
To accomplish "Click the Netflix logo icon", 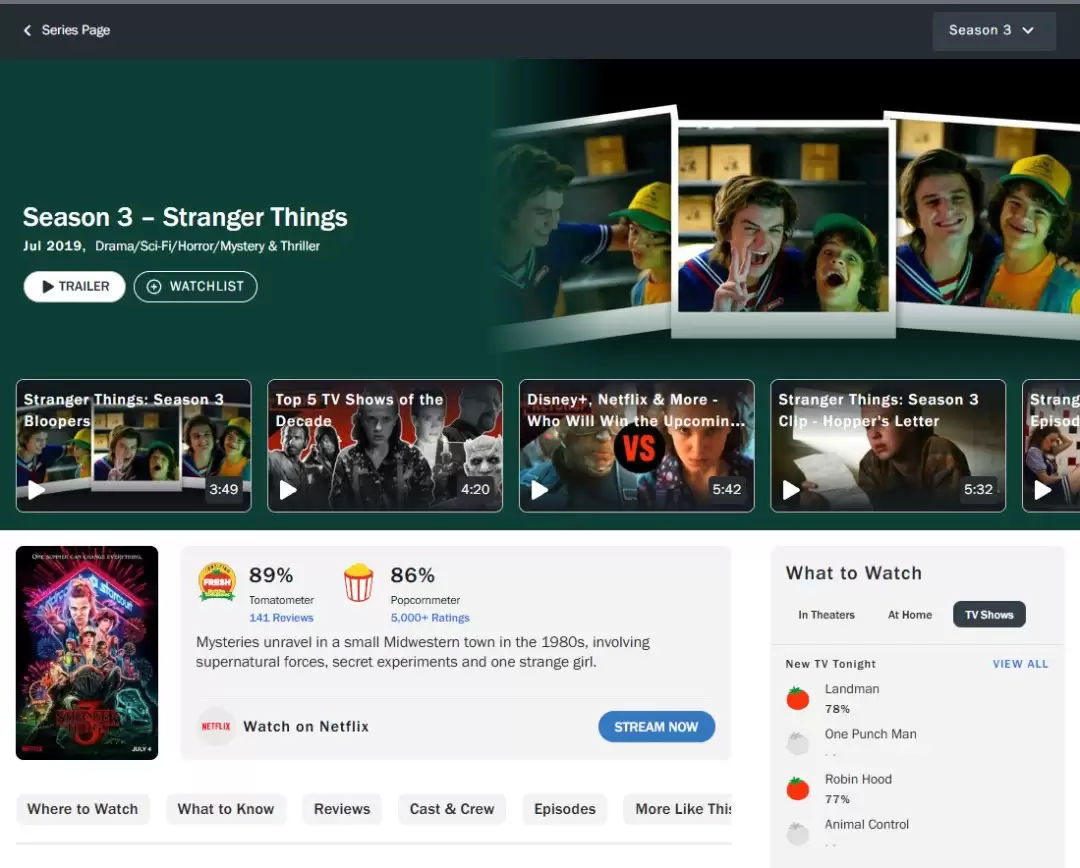I will (x=215, y=727).
